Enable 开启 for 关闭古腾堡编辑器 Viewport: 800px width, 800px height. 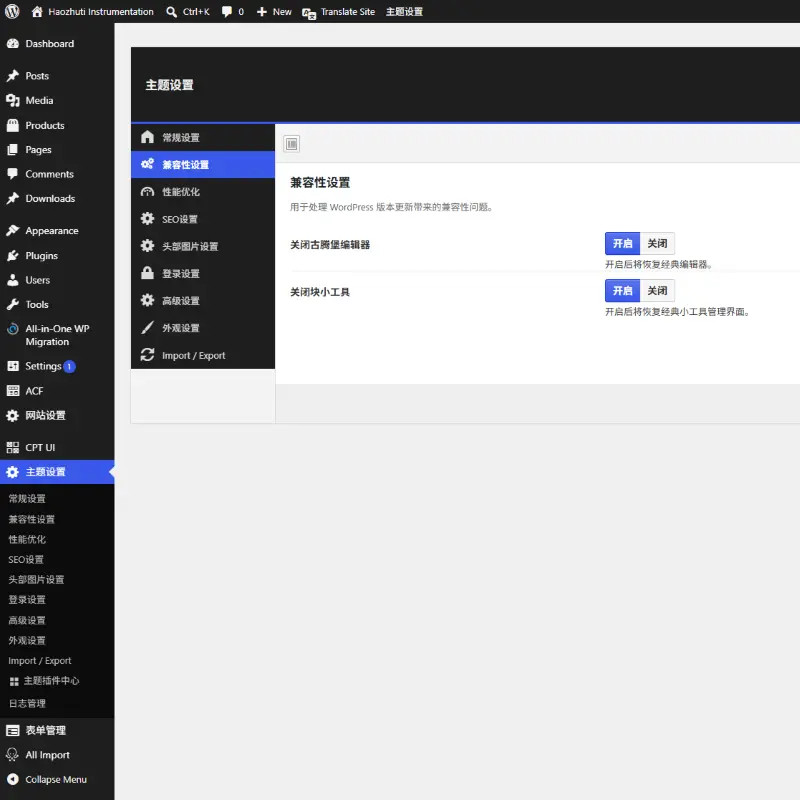(x=622, y=243)
